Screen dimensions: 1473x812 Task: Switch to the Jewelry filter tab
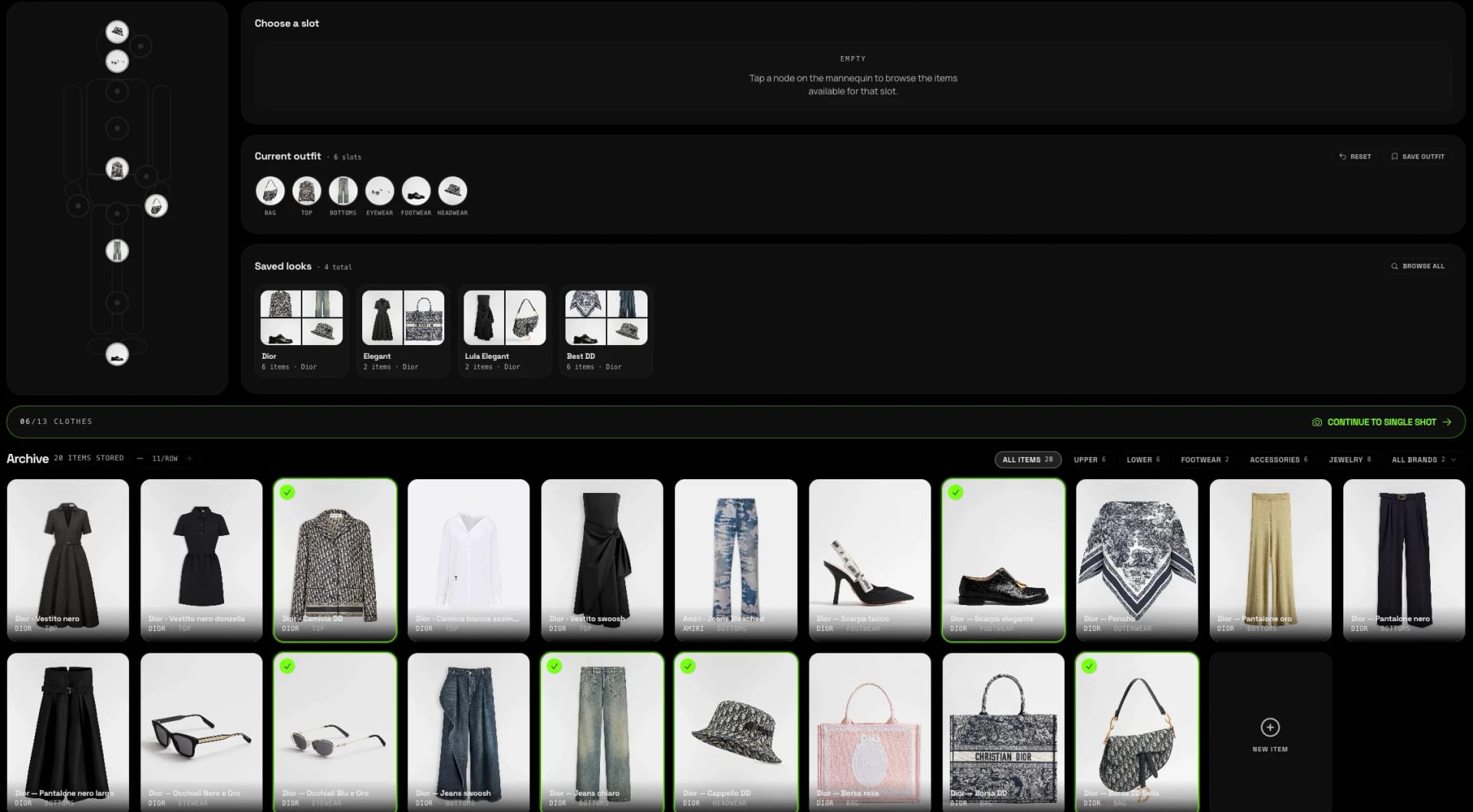coord(1349,459)
